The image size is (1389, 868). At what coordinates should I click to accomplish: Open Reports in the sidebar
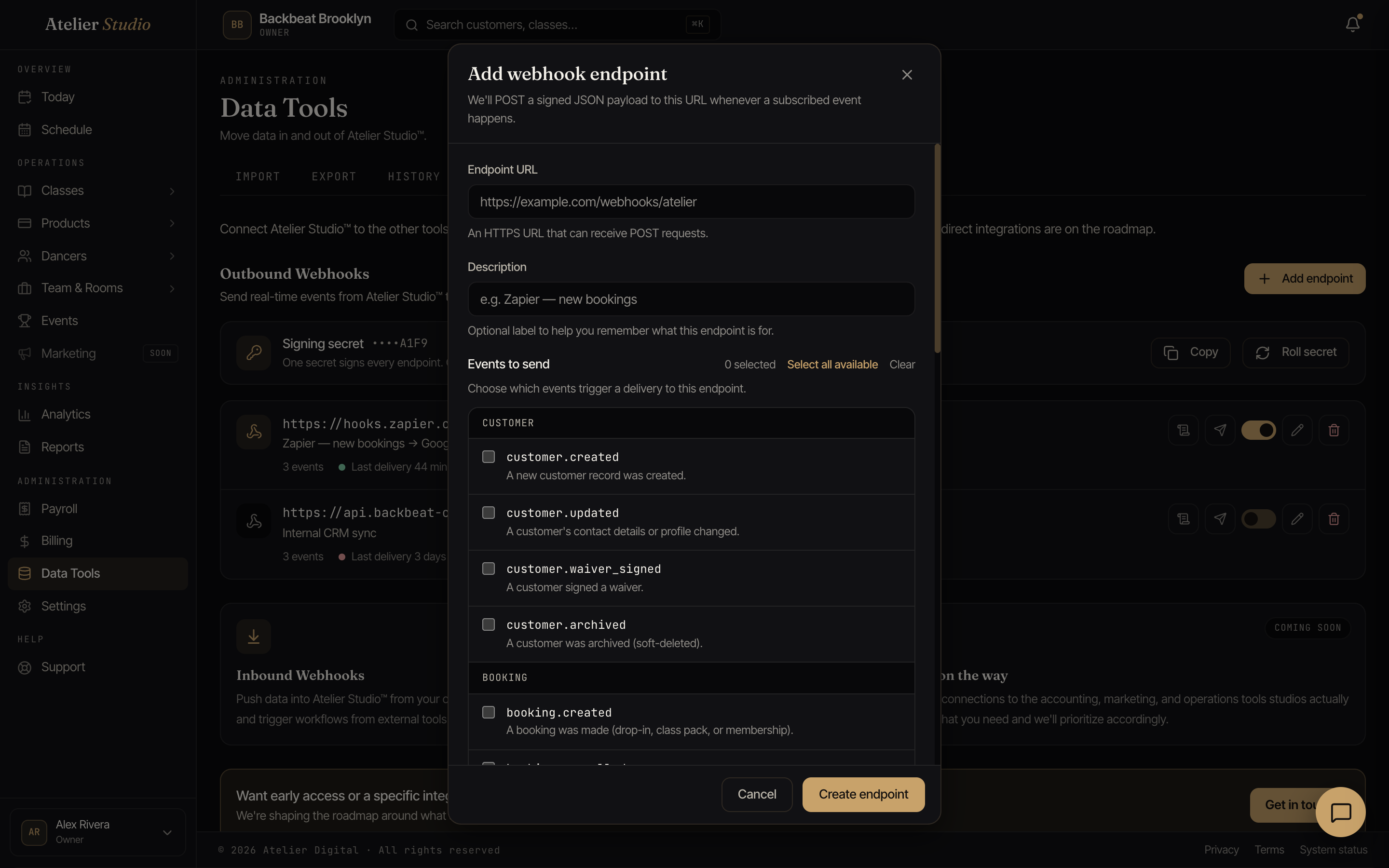click(x=62, y=447)
